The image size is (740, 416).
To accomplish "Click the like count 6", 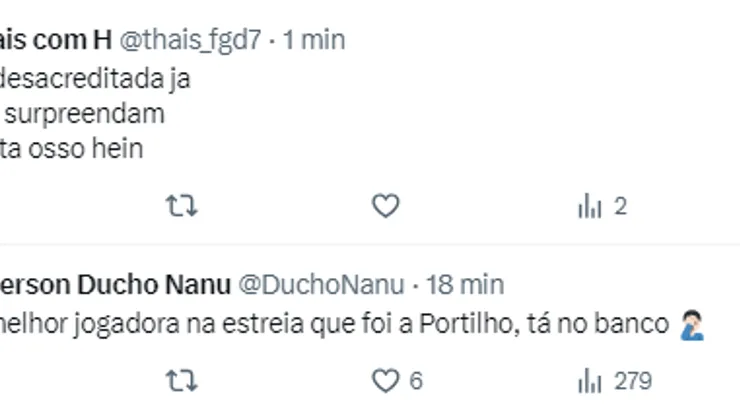I will click(416, 381).
